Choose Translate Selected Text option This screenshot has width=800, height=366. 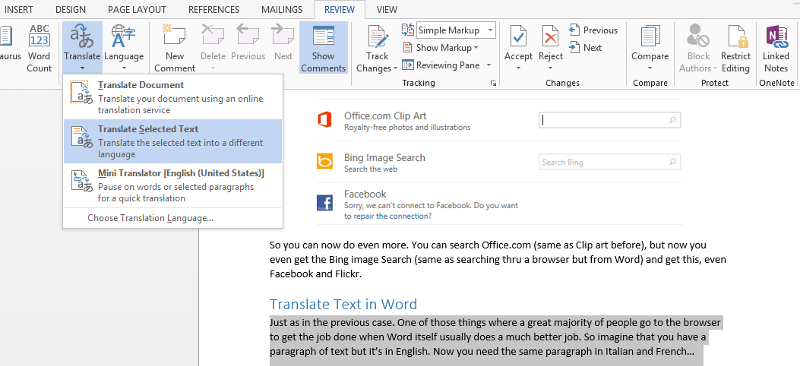pos(172,141)
